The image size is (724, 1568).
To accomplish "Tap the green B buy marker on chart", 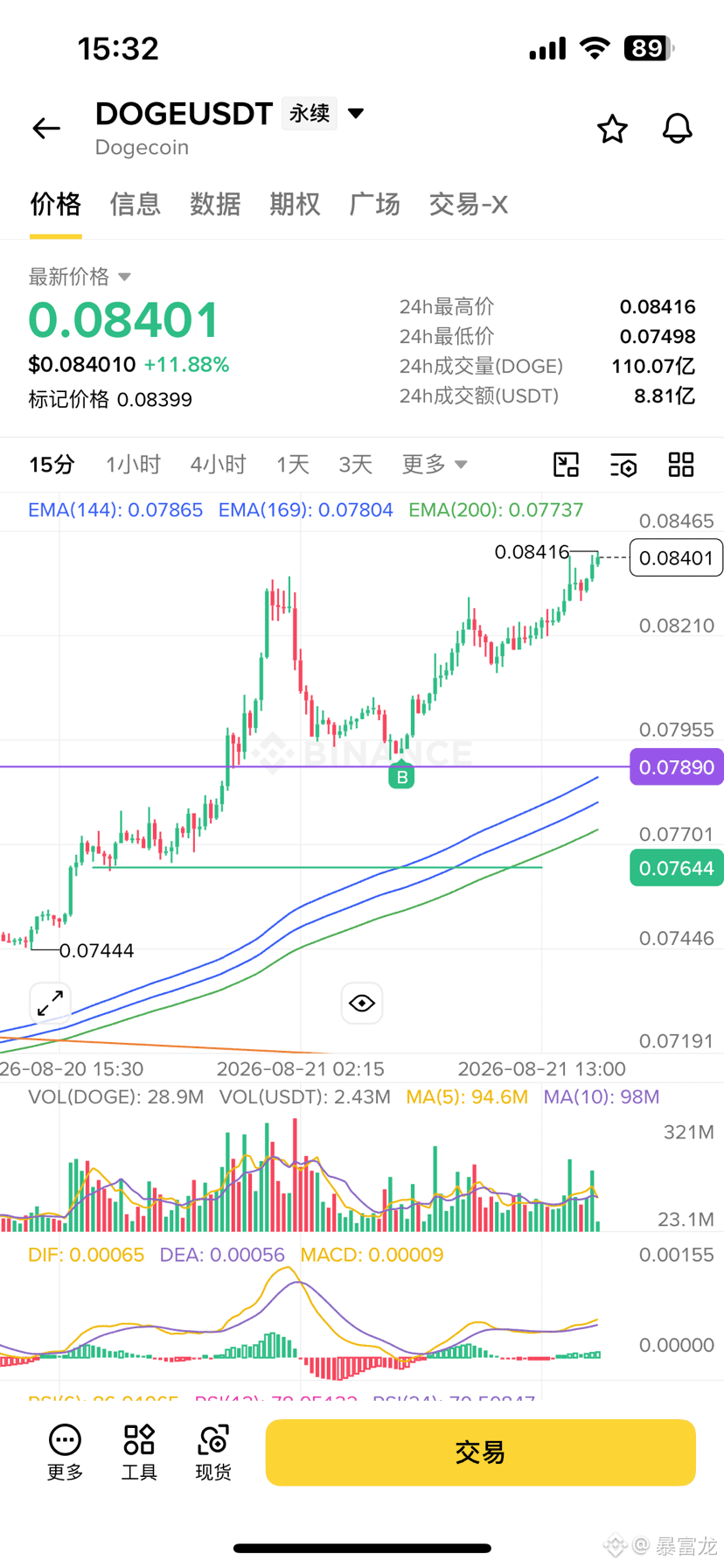I will pyautogui.click(x=401, y=775).
